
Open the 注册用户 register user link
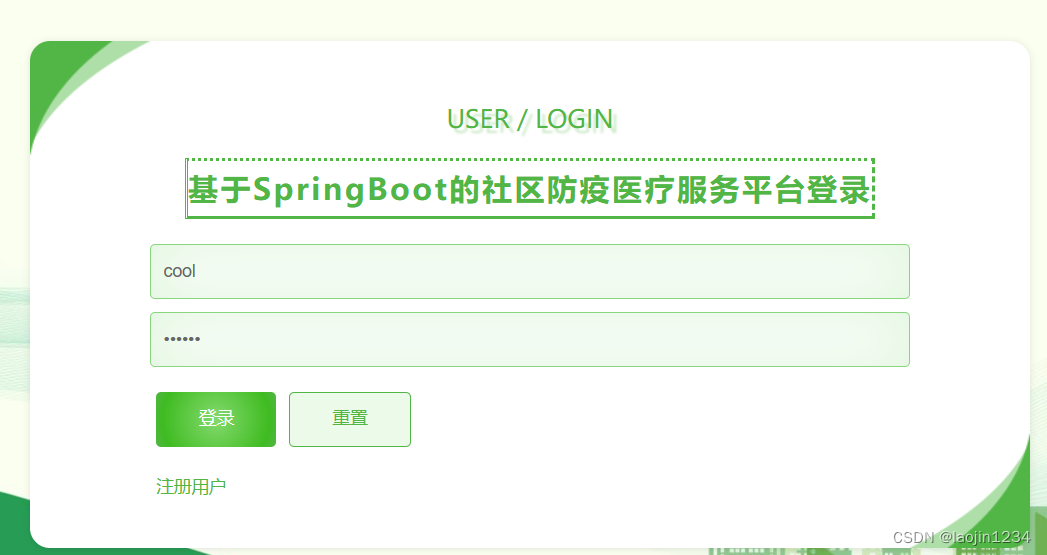pyautogui.click(x=191, y=486)
